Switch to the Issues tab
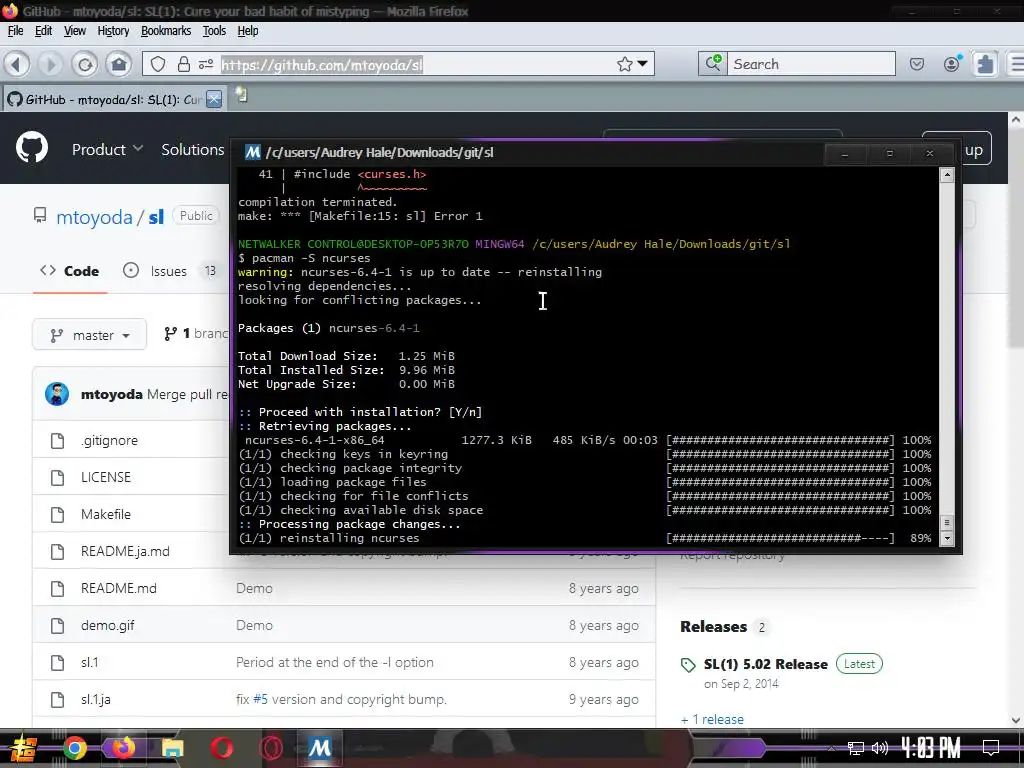Screen dimensions: 1024x768 point(170,271)
